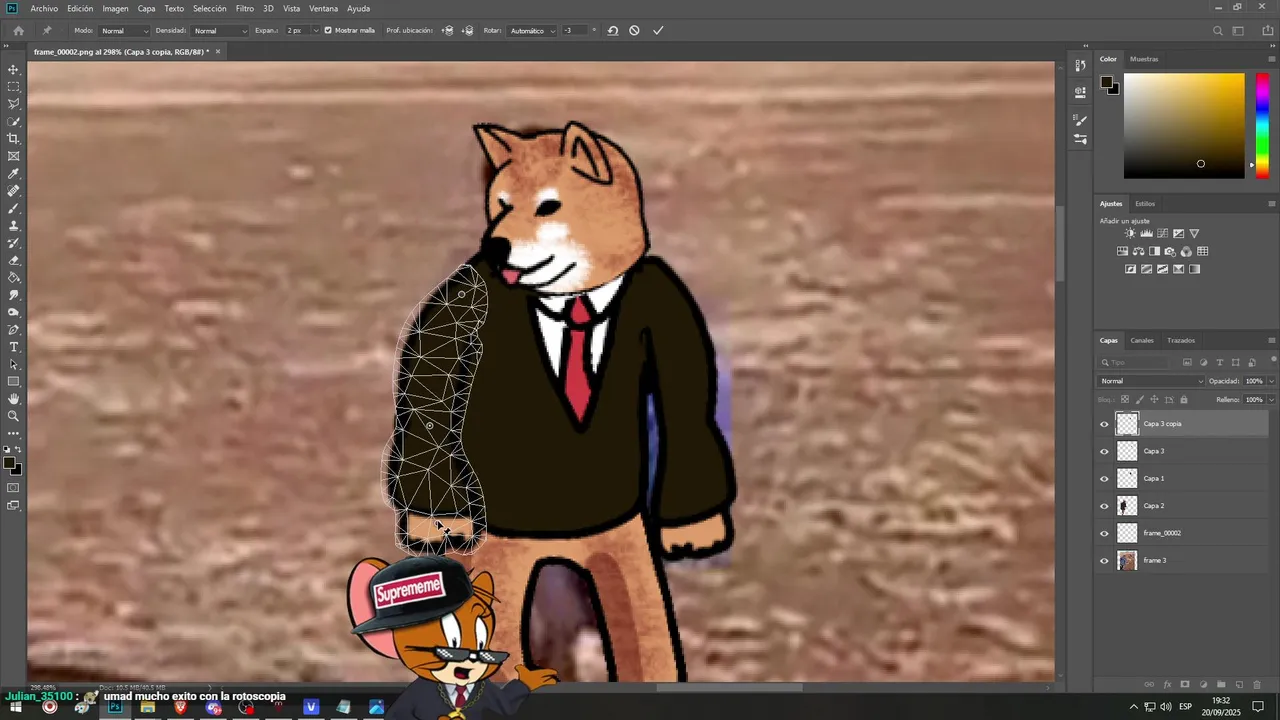
Task: Select the Horizontal Type tool
Action: pos(14,347)
